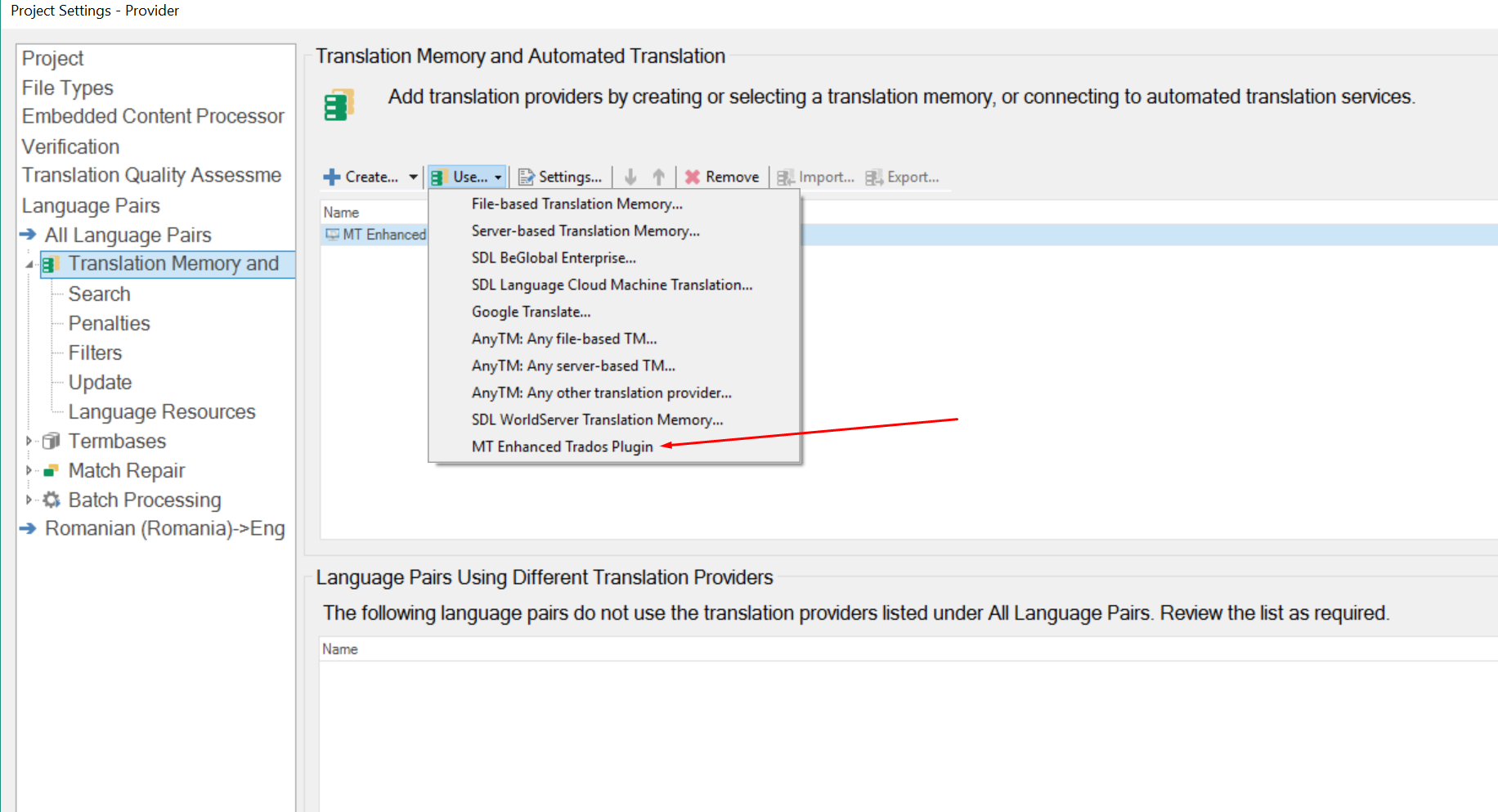Select Translation Memory and Automated Translation node
1498x812 pixels.
point(173,263)
